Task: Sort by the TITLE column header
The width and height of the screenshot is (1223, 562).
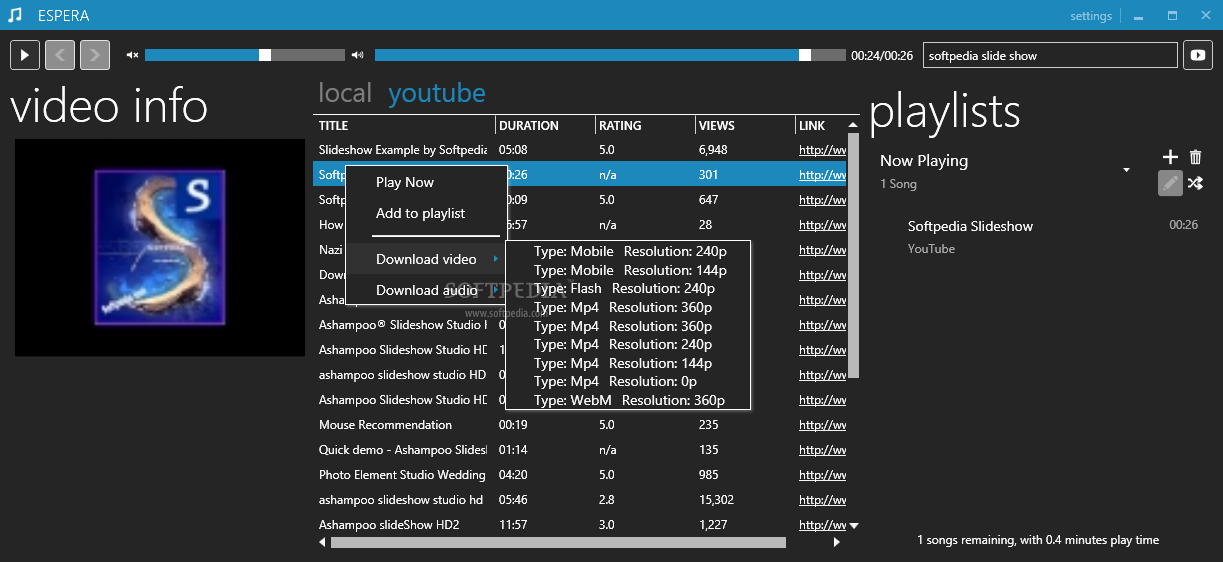Action: (404, 126)
